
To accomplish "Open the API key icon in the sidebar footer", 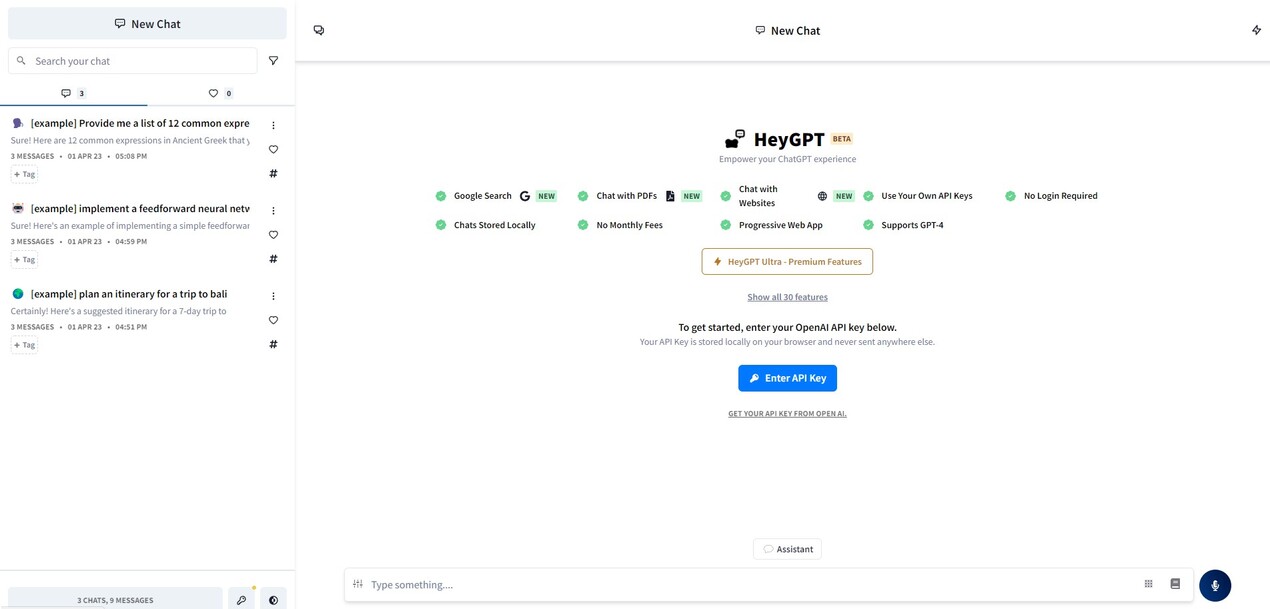I will 241,599.
